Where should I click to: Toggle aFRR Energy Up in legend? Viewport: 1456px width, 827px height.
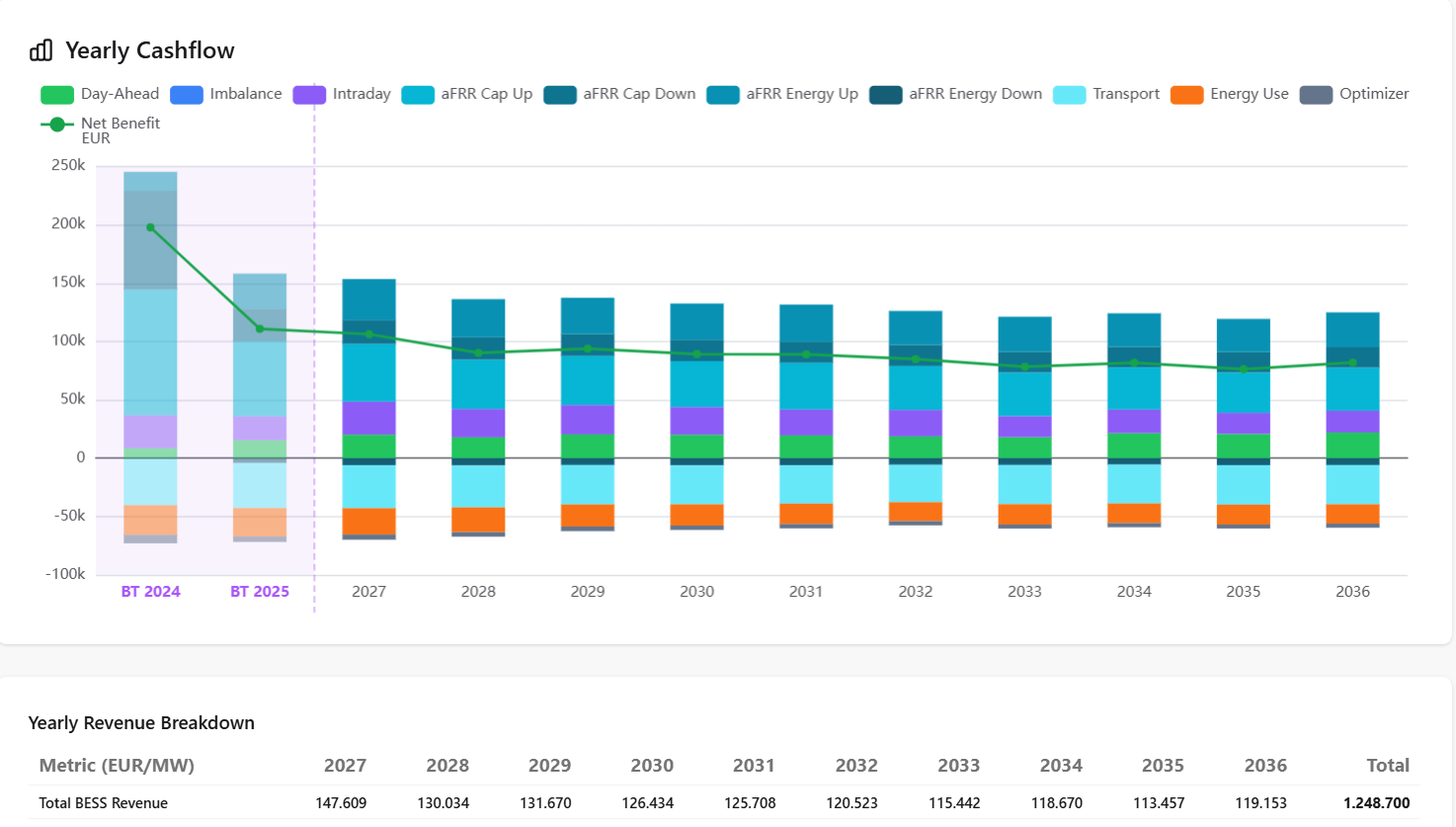click(783, 94)
